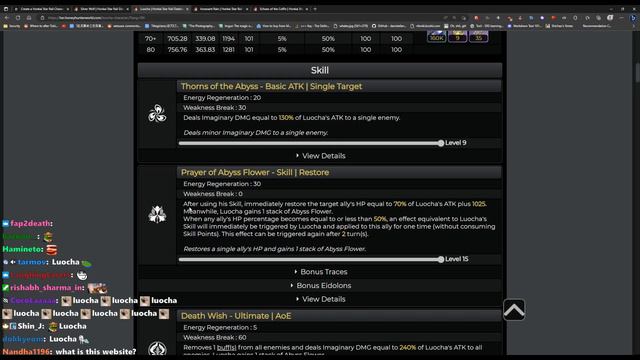
Task: Select the 756.76 stat cell
Action: point(177,50)
